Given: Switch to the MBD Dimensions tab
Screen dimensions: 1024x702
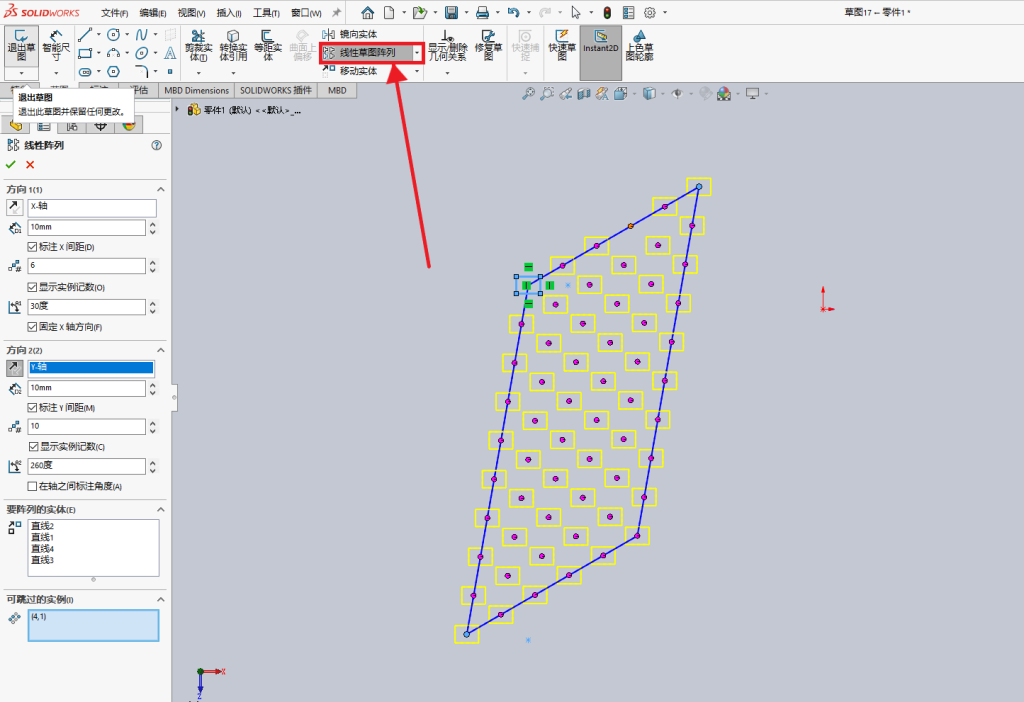Looking at the screenshot, I should pyautogui.click(x=197, y=91).
